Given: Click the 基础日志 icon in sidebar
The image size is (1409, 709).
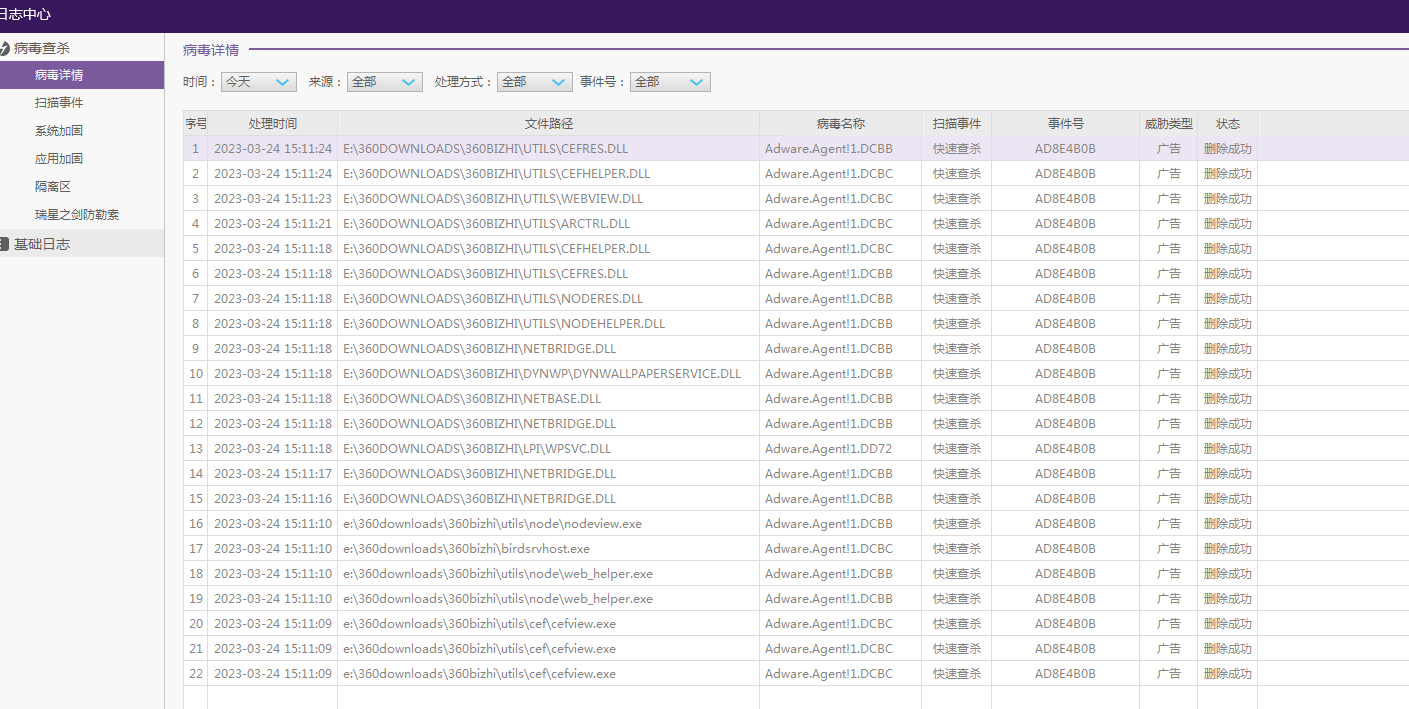Looking at the screenshot, I should tap(4, 244).
